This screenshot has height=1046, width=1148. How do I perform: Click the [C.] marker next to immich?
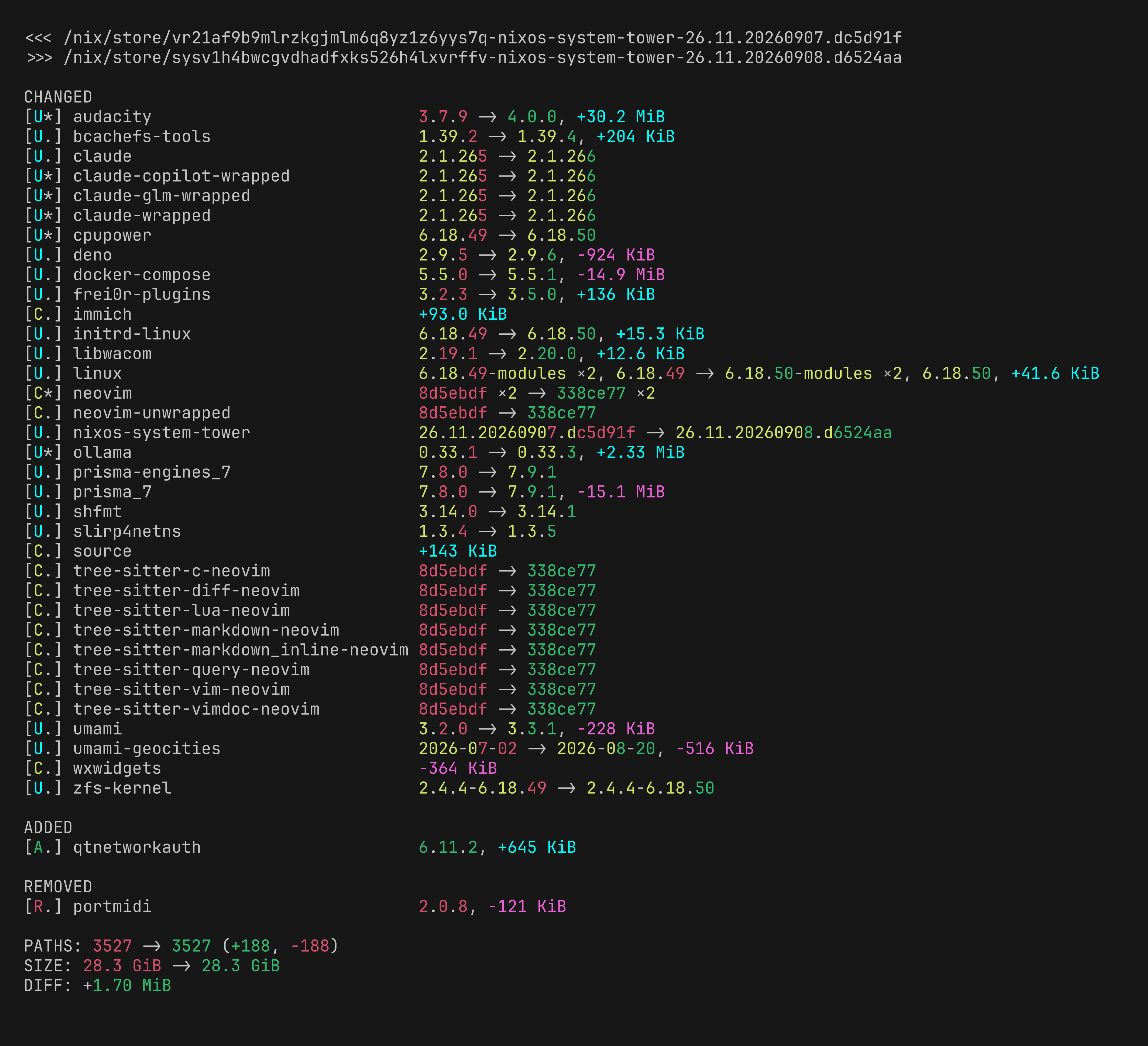pos(43,314)
